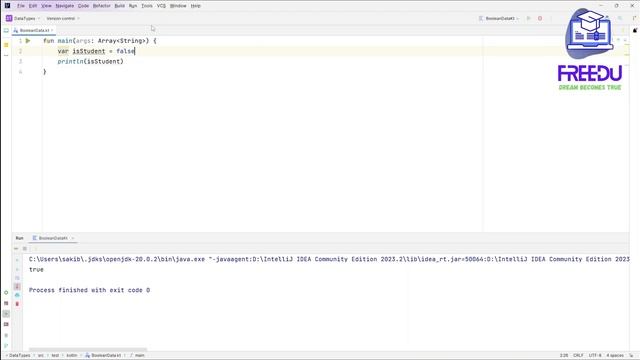Click the red debug icon in top toolbar
Viewport: 640px width, 360px height.
(x=540, y=18)
